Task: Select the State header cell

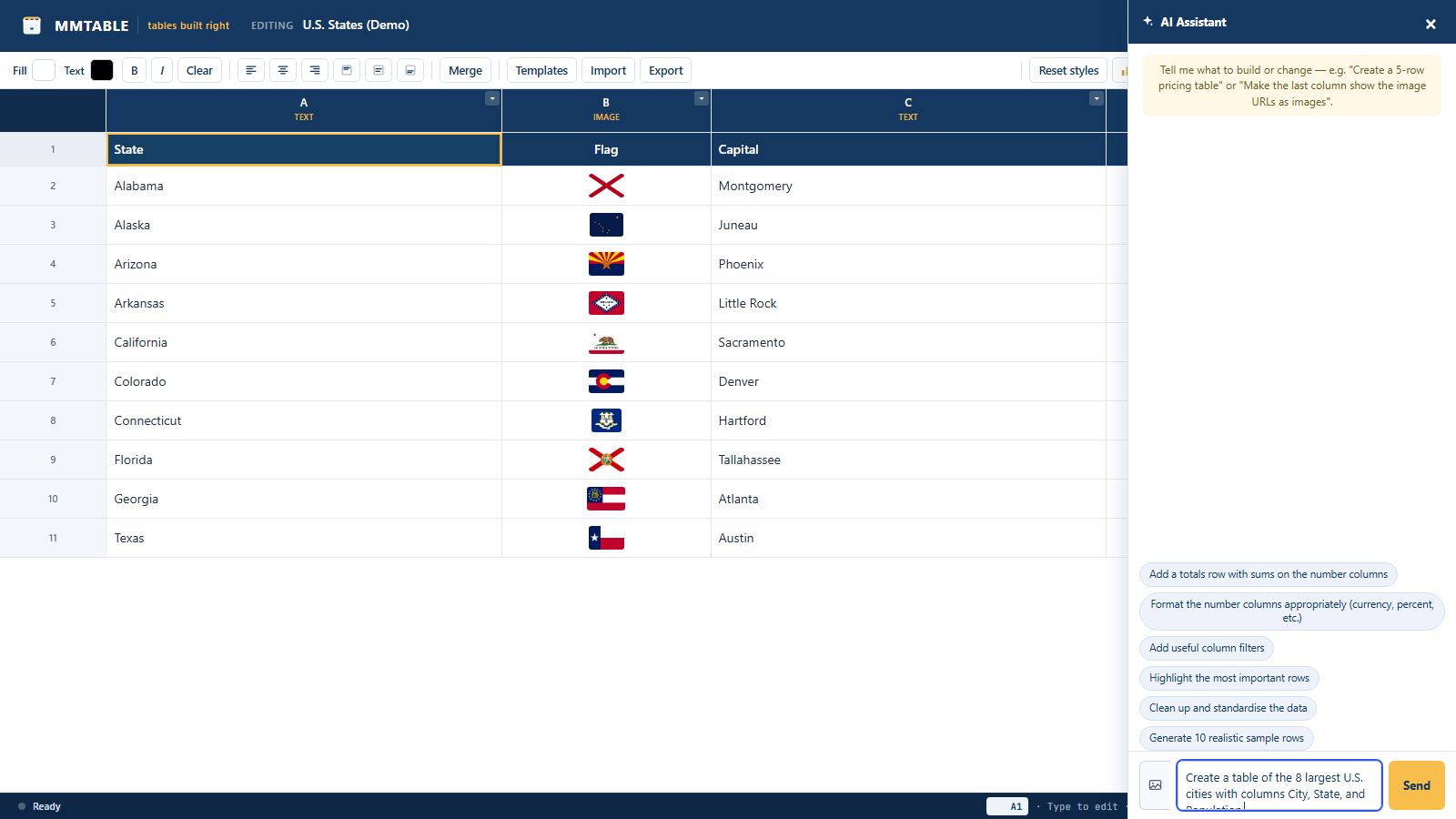Action: coord(304,149)
